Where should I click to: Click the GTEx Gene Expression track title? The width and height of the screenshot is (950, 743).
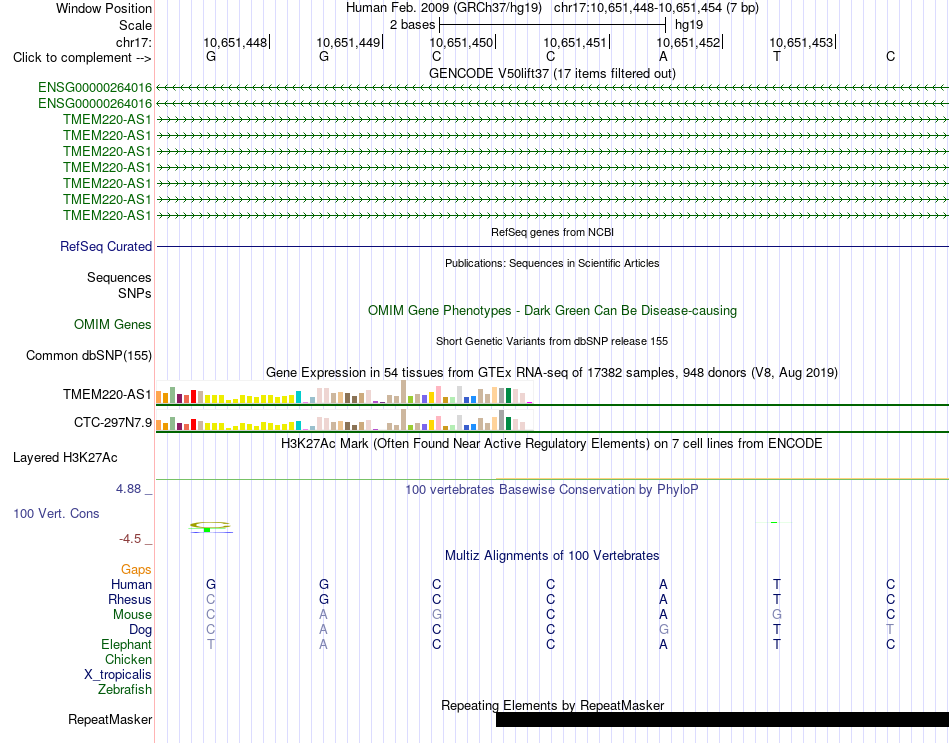pos(552,373)
